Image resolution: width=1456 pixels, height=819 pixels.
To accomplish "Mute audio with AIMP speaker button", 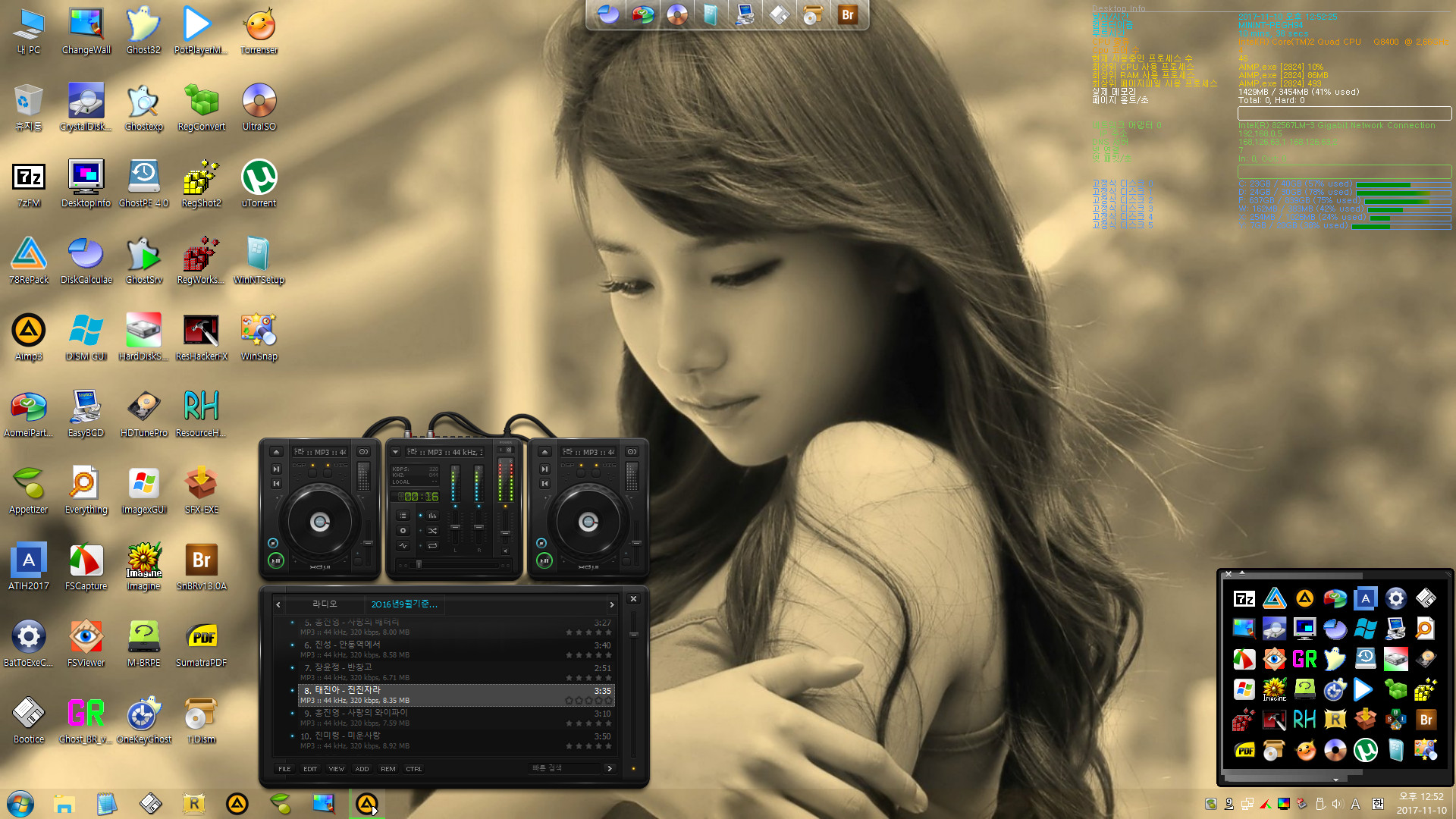I will (x=505, y=551).
